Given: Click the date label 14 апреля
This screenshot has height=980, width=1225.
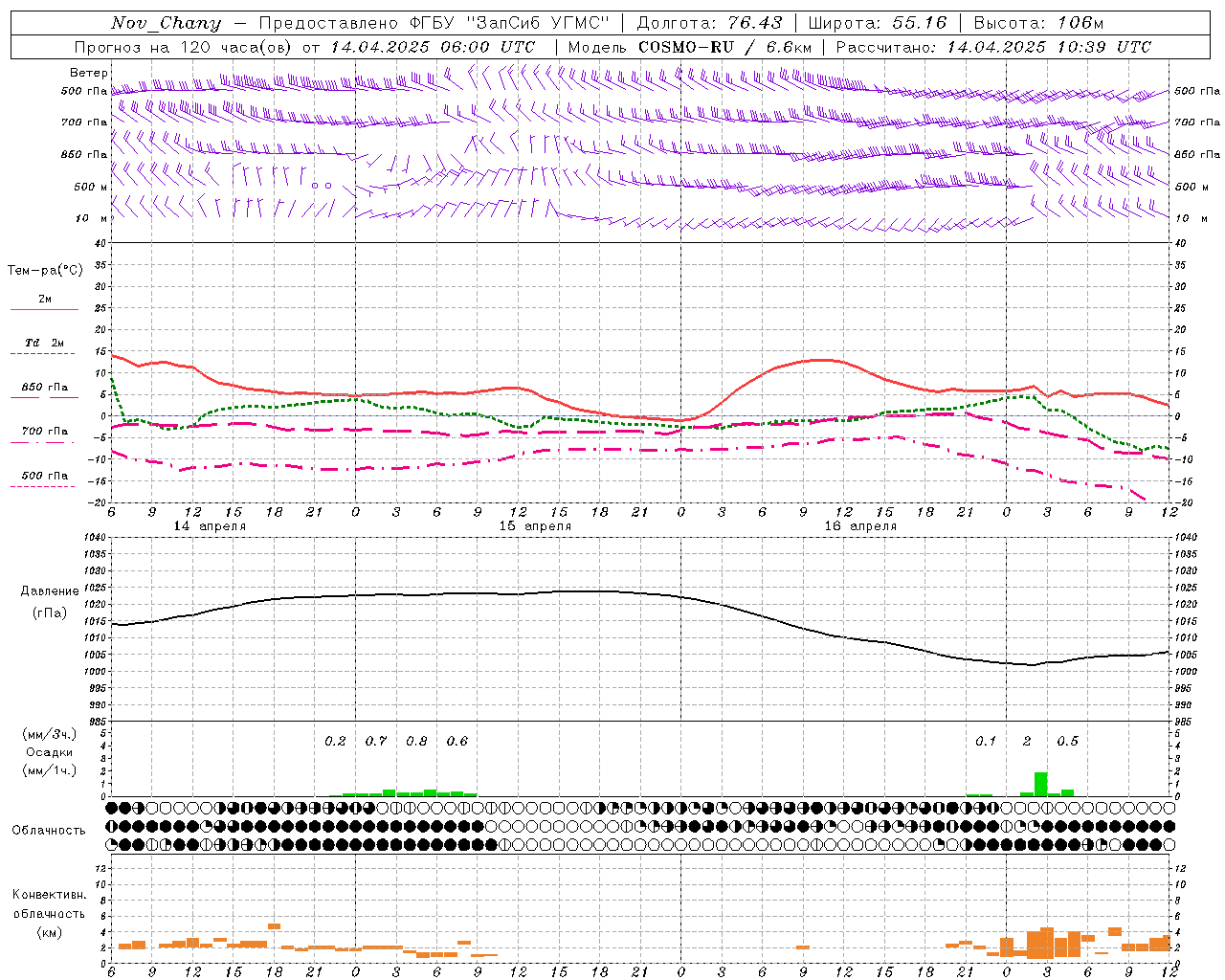Looking at the screenshot, I should click(x=210, y=526).
